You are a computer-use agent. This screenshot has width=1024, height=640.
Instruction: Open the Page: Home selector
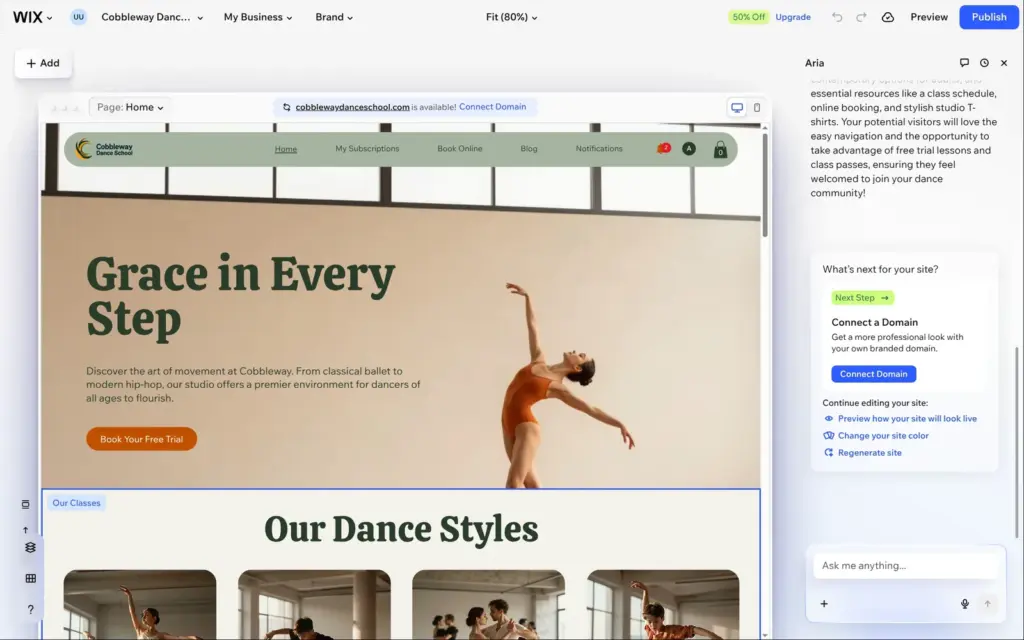(130, 107)
